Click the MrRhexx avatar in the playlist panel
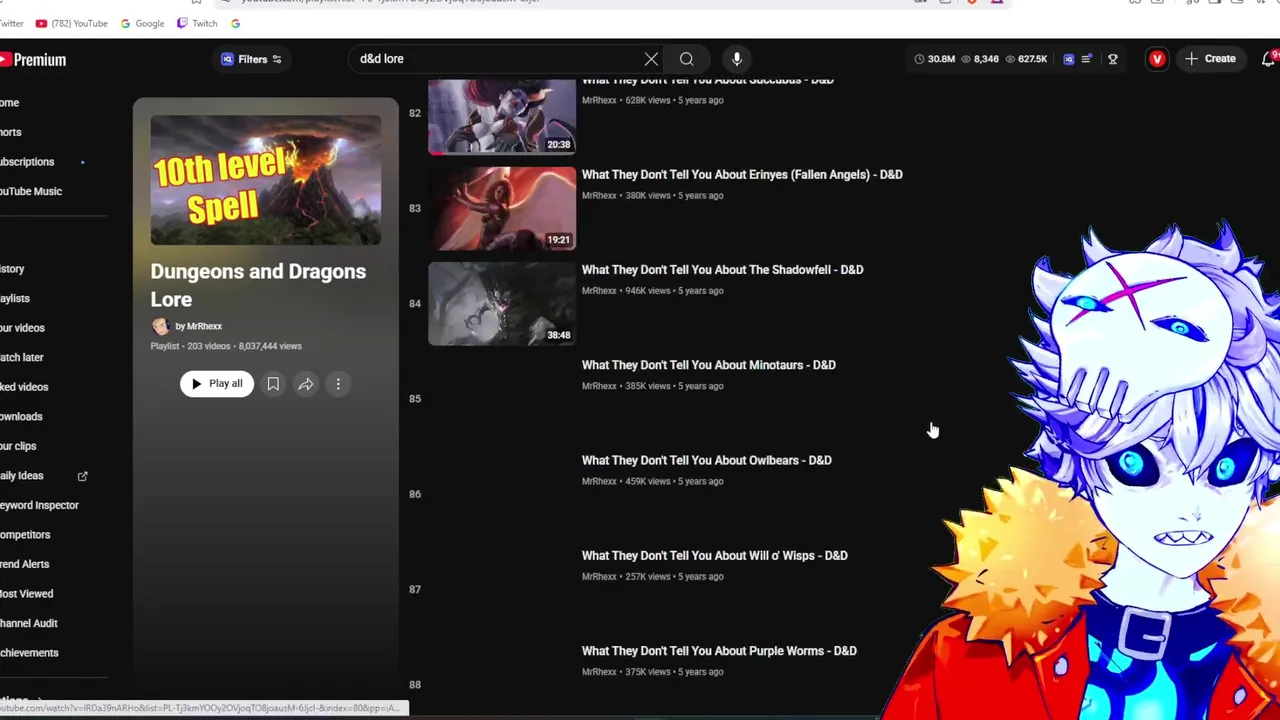1280x720 pixels. (160, 326)
